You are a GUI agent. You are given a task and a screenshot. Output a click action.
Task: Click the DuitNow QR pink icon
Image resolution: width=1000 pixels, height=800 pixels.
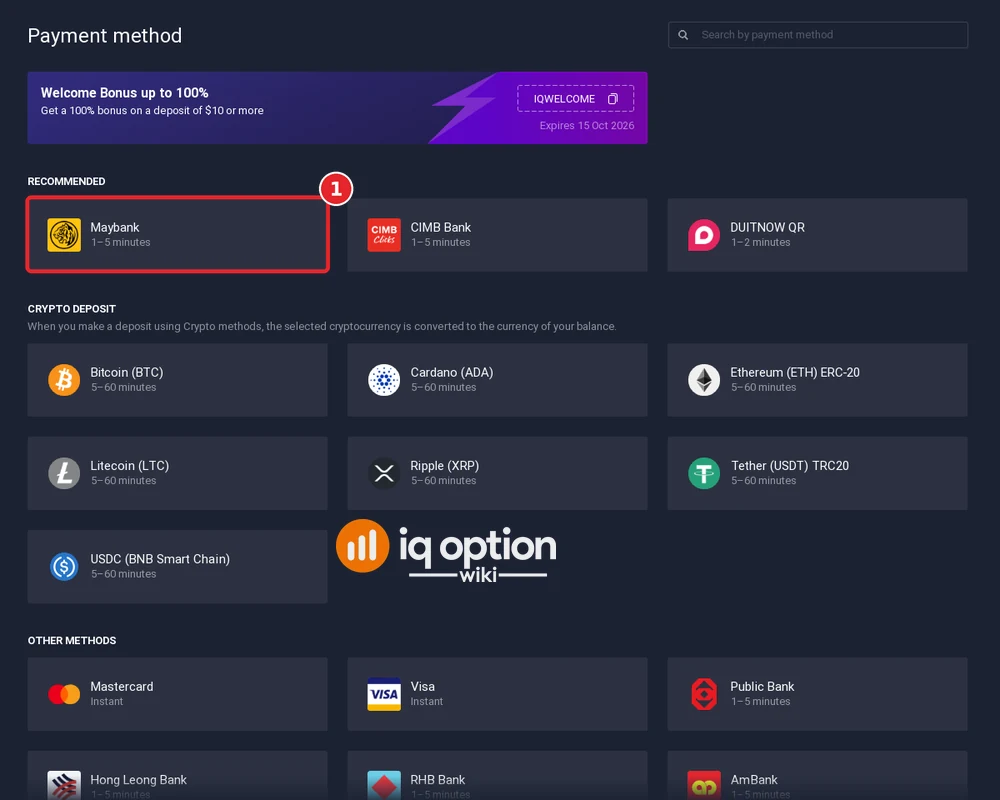704,235
